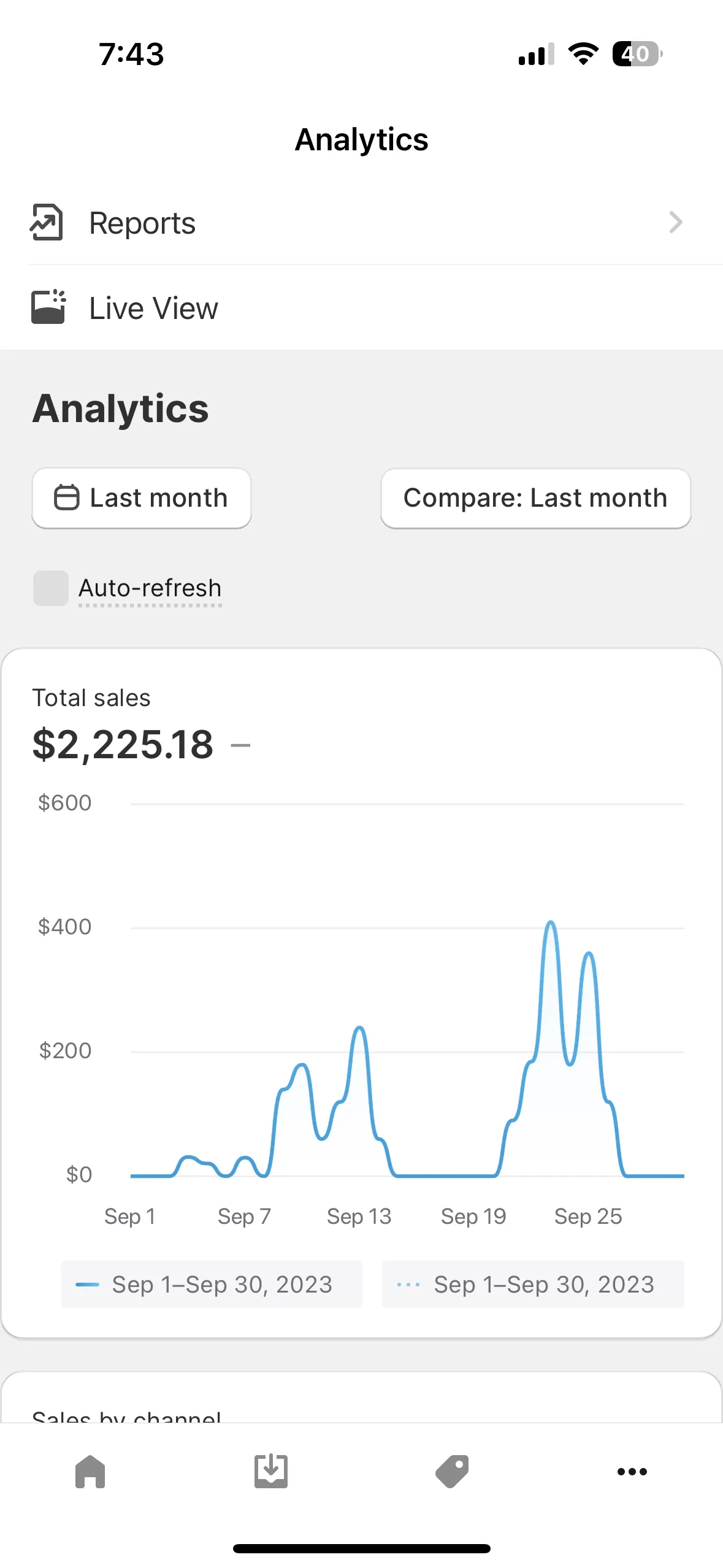Open the Compare: Last month selector

click(x=535, y=498)
